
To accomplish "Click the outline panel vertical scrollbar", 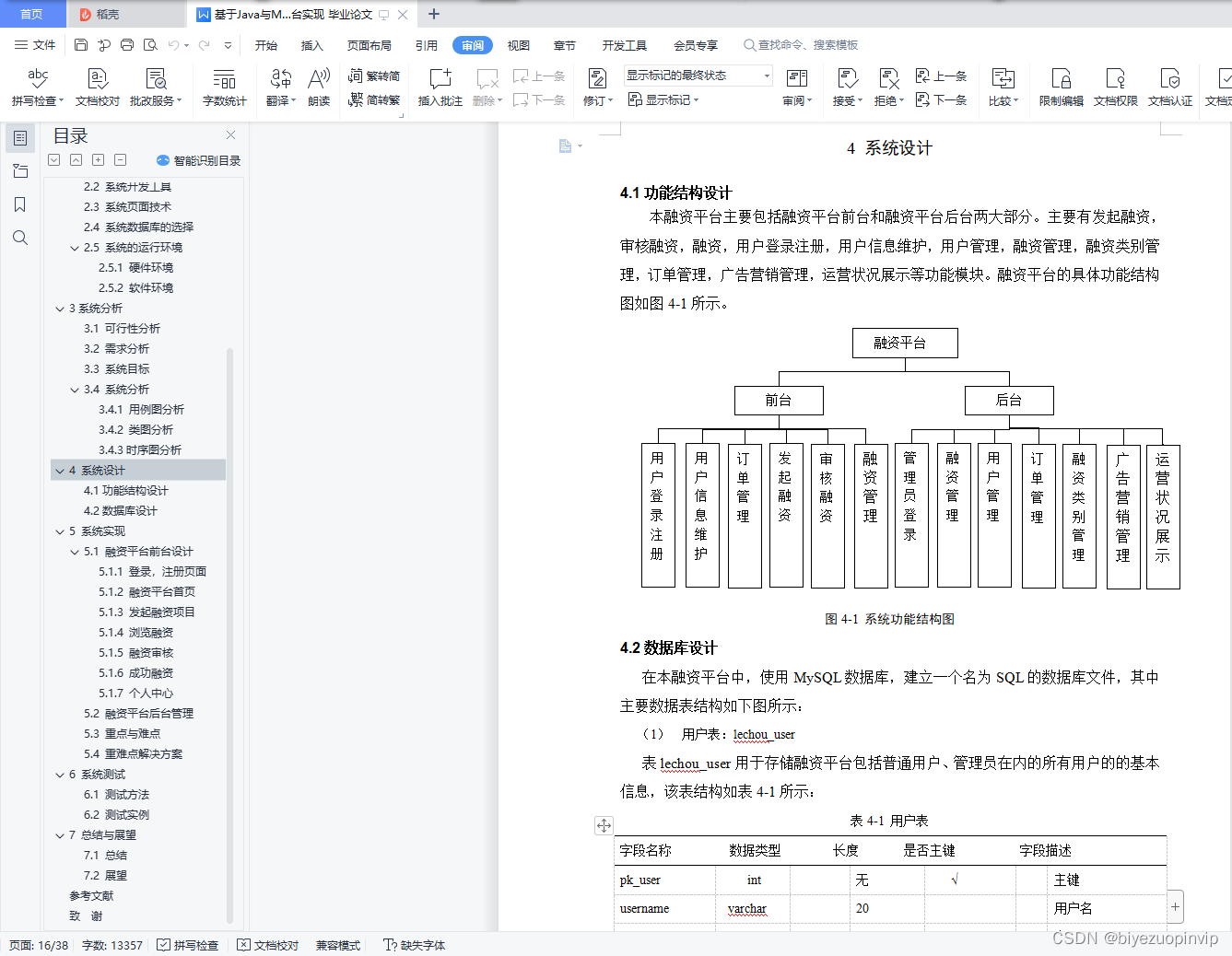I will [x=229, y=635].
